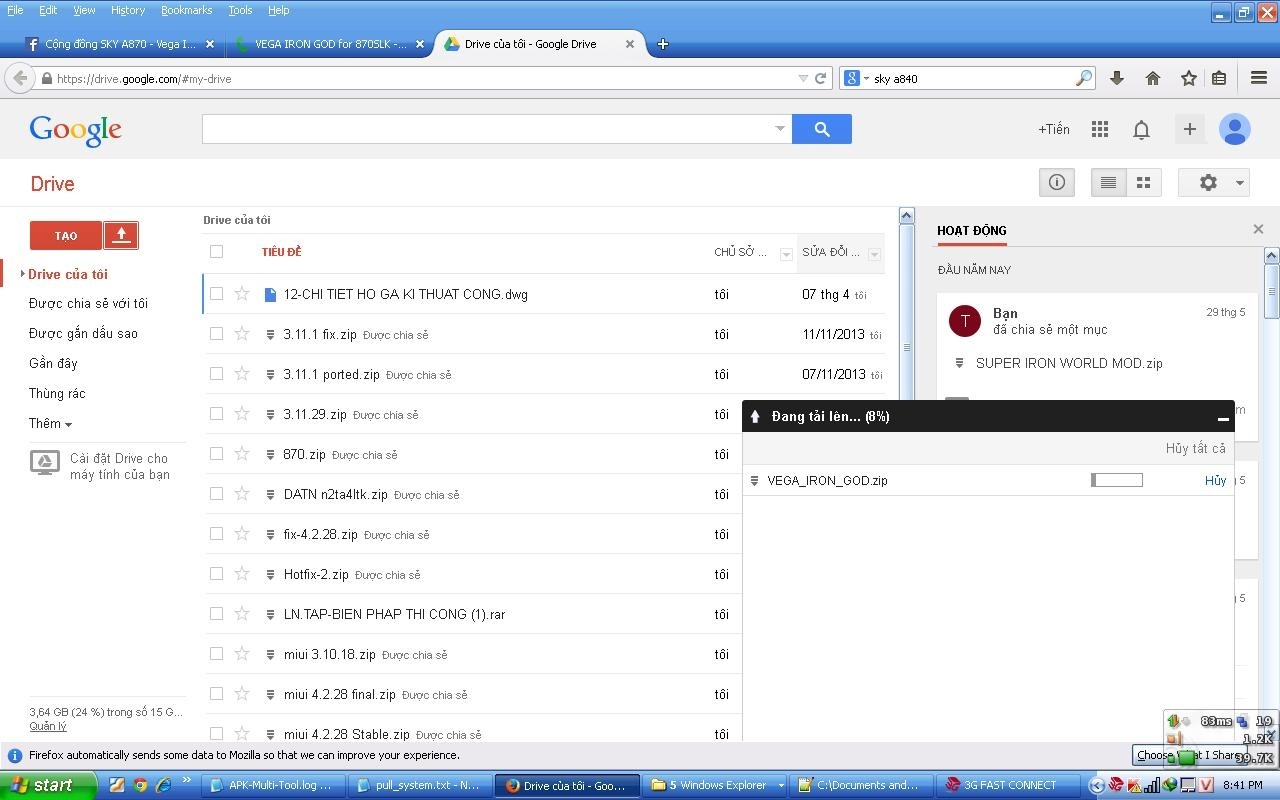Open the Bookmarks menu
Viewport: 1280px width, 800px height.
[186, 10]
